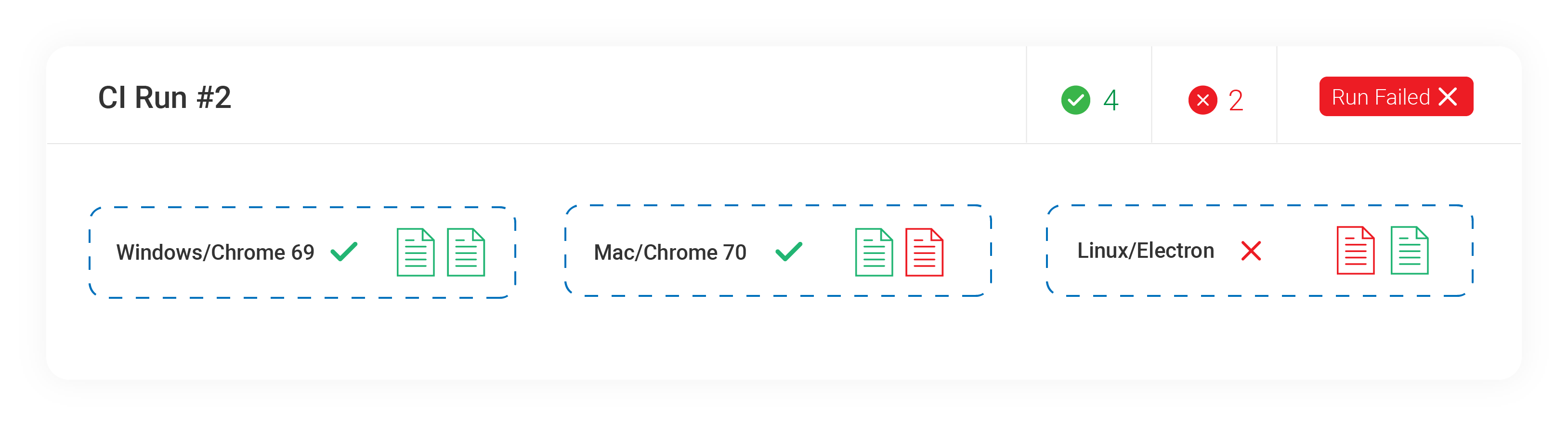
Task: Open first green spec file in Windows/Chrome 69
Action: (415, 253)
